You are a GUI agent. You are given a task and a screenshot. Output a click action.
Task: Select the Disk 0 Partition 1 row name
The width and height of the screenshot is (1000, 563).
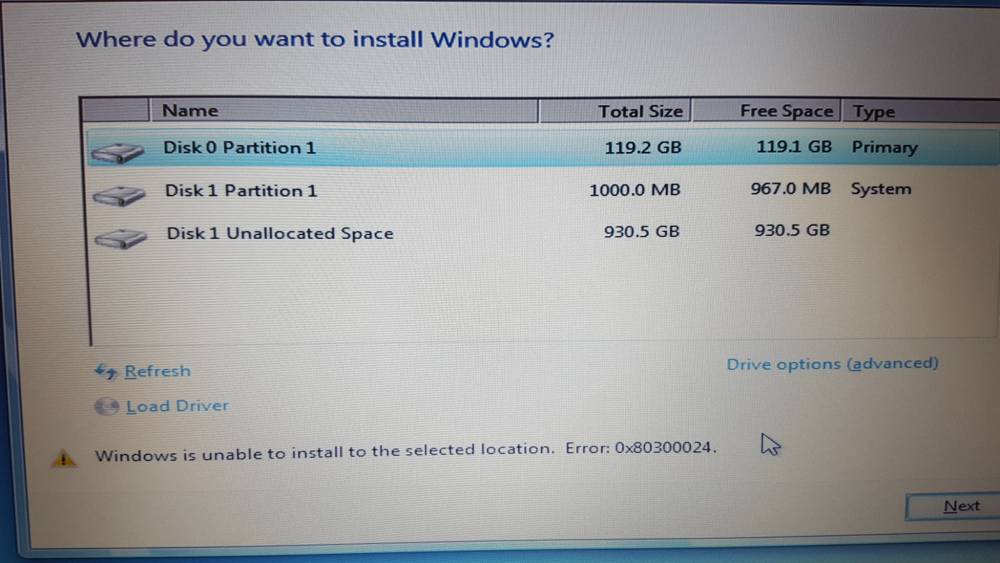pos(240,148)
